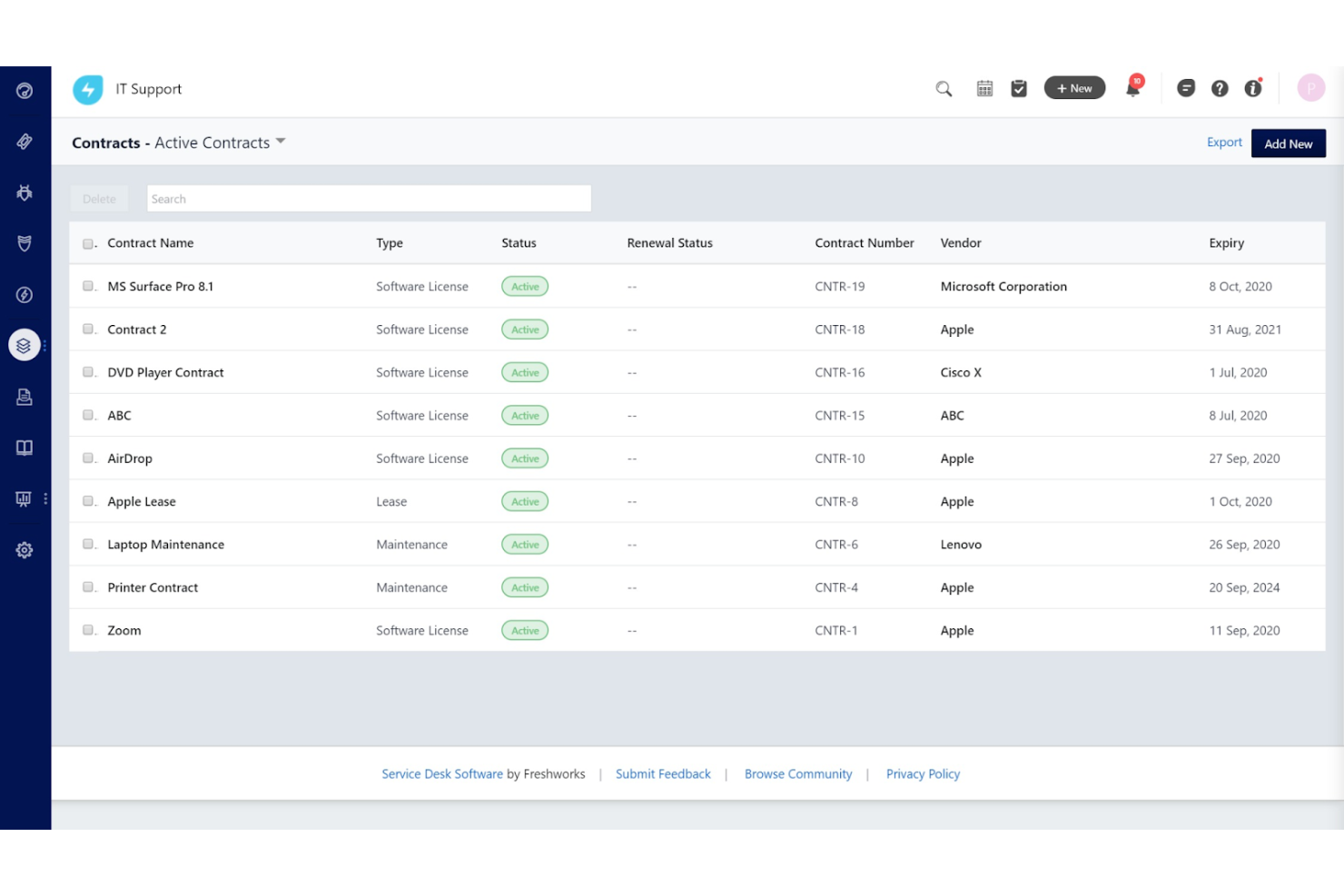Screen dimensions: 1344x896
Task: Check the ABC contract checkbox
Action: coord(88,415)
